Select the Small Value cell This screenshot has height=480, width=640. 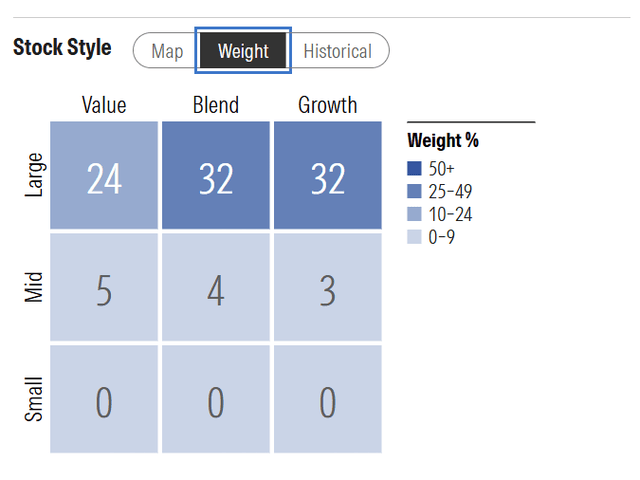(x=104, y=399)
